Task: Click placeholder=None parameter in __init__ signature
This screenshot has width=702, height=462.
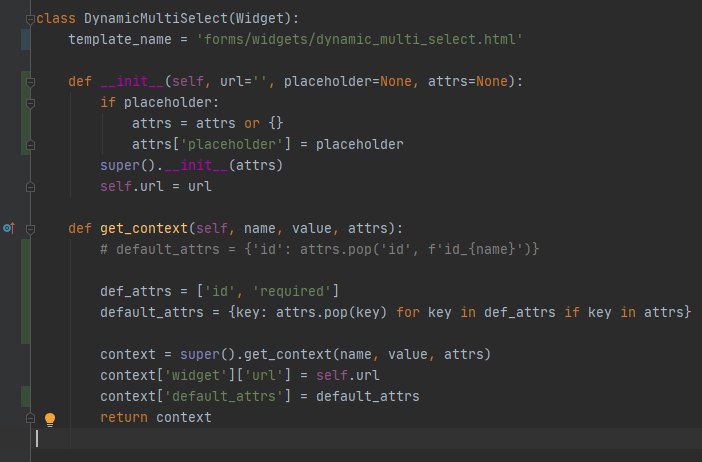Action: tap(347, 81)
